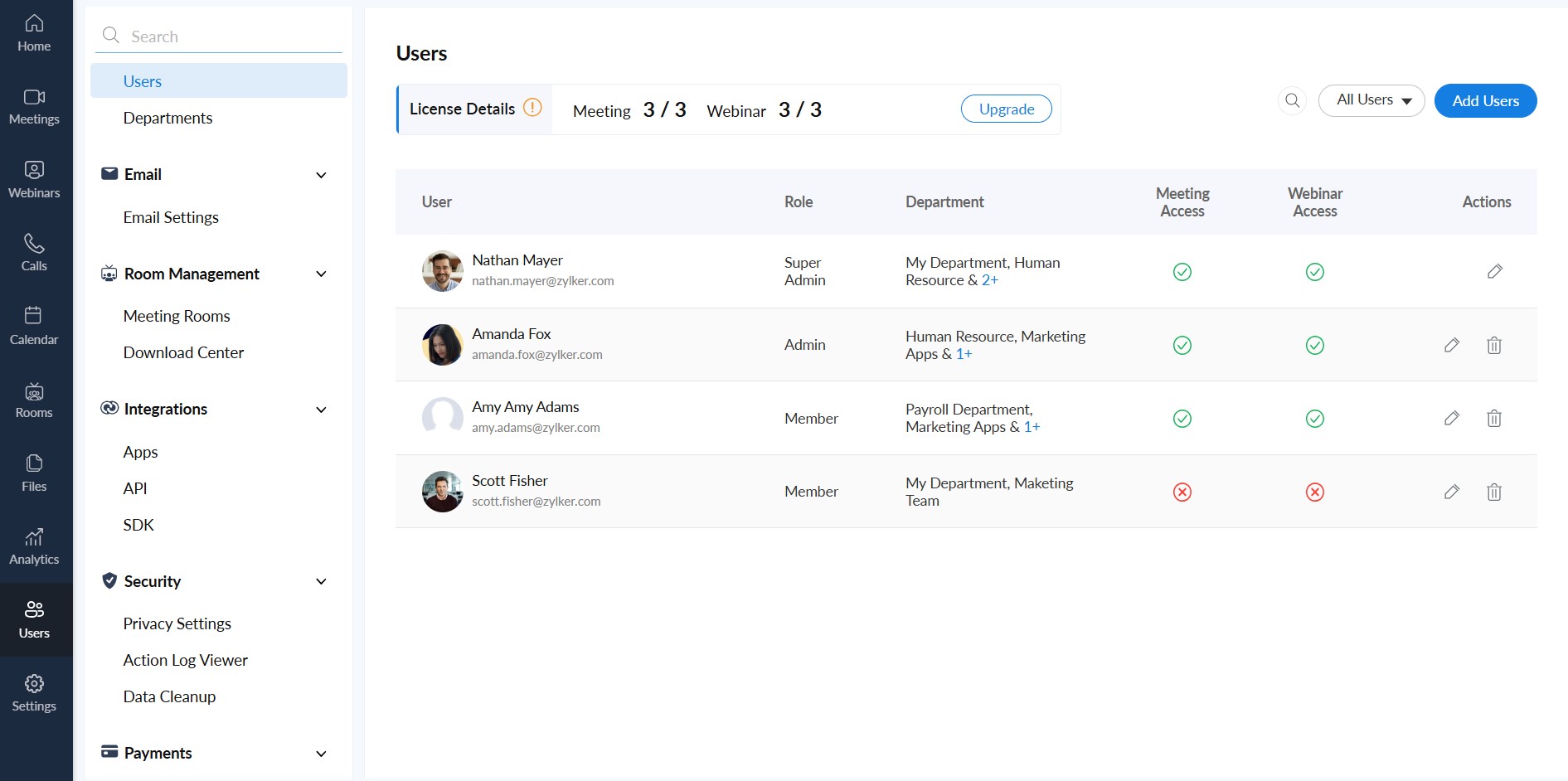Focus the settings Search field
Screen dimensions: 1568x781
(x=219, y=36)
